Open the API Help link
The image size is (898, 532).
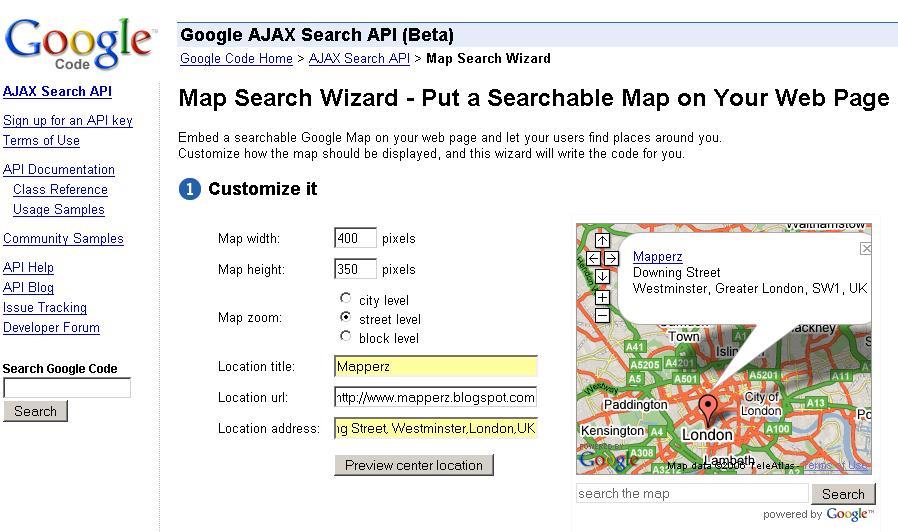pyautogui.click(x=28, y=267)
